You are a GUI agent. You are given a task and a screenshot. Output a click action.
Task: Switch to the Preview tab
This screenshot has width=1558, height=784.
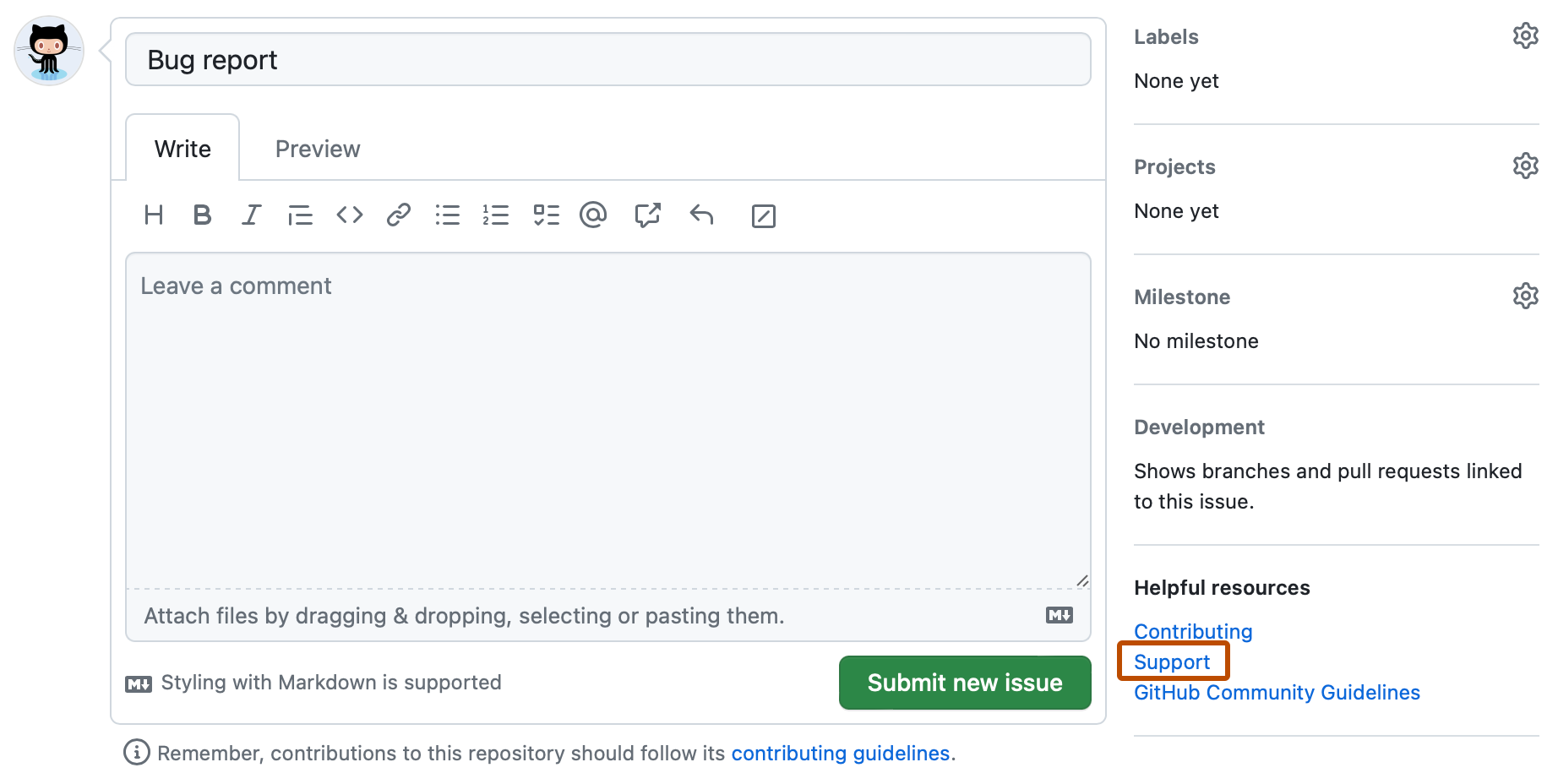pos(317,148)
